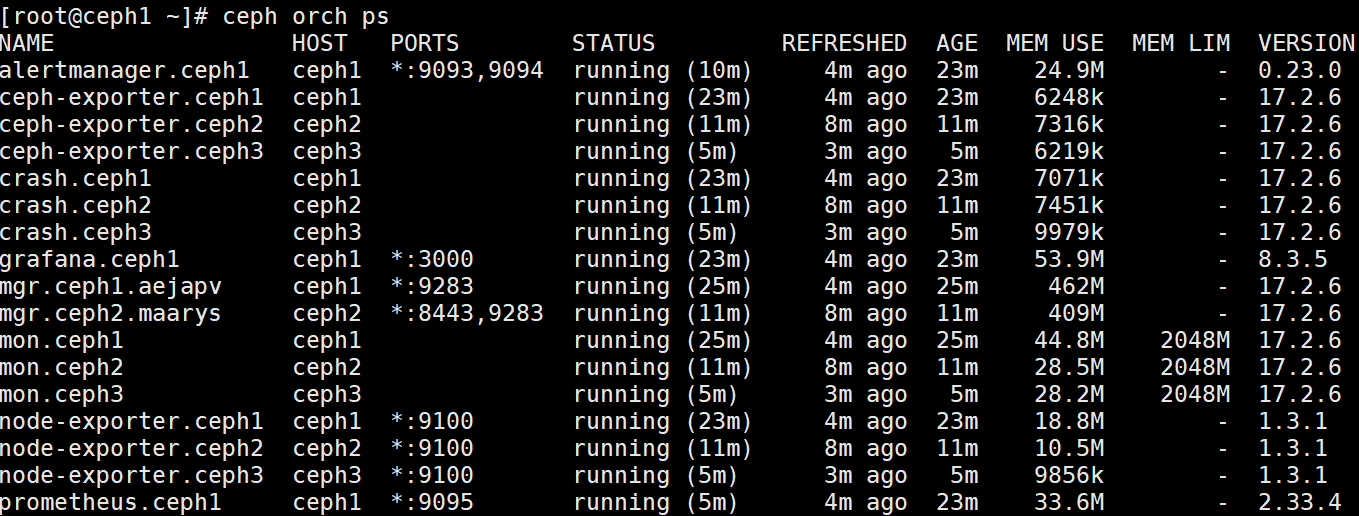Click the node-exporter.ceph3 daemon name

coord(132,476)
